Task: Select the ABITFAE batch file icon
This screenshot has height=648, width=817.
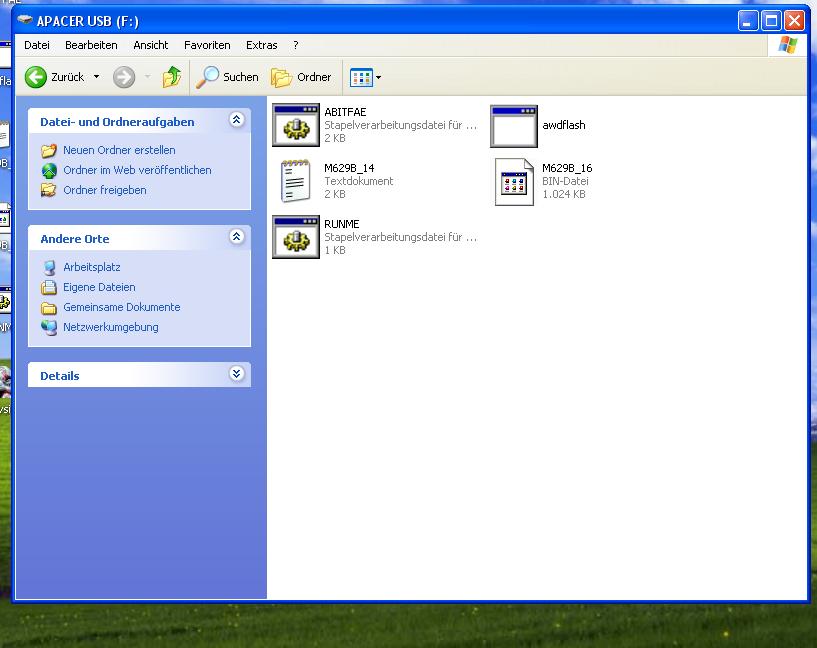Action: 296,125
